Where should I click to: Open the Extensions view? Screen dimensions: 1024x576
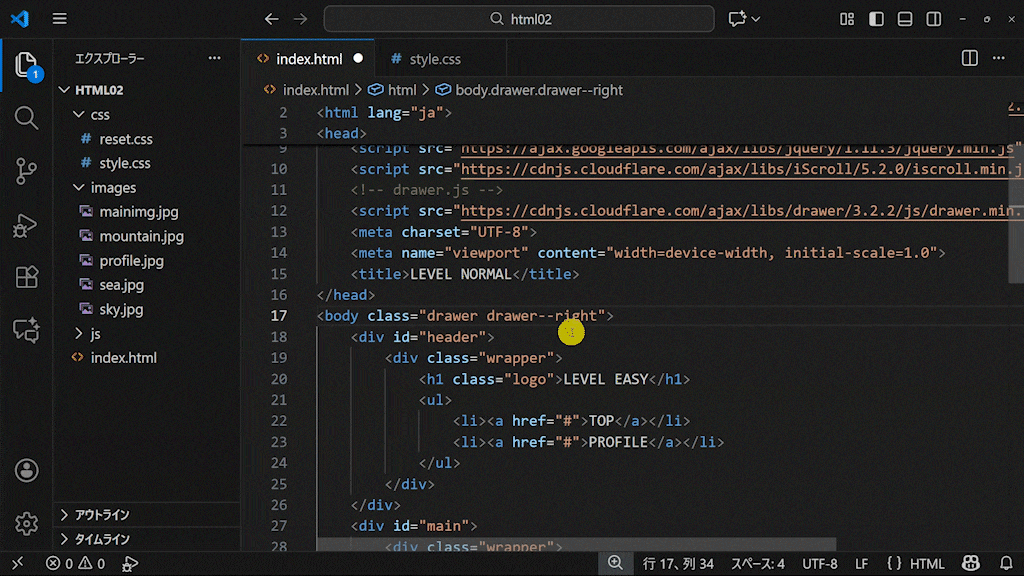(x=26, y=277)
